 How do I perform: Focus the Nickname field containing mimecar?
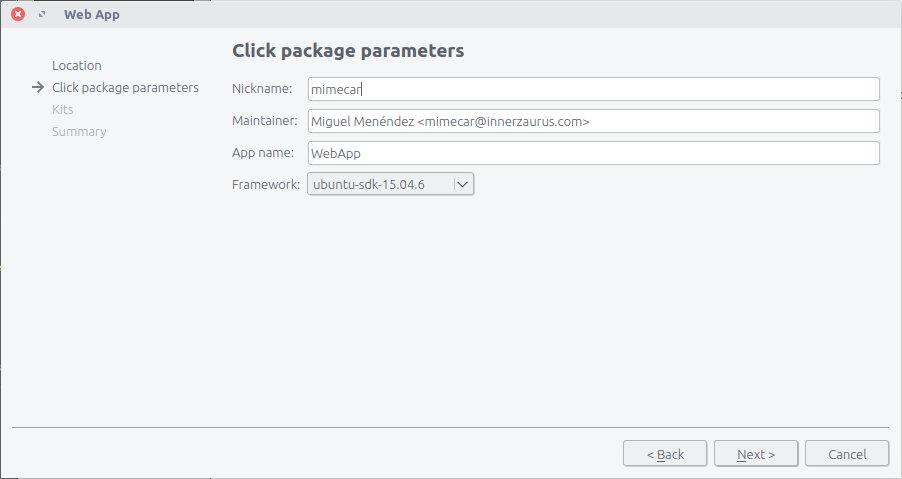pos(594,89)
